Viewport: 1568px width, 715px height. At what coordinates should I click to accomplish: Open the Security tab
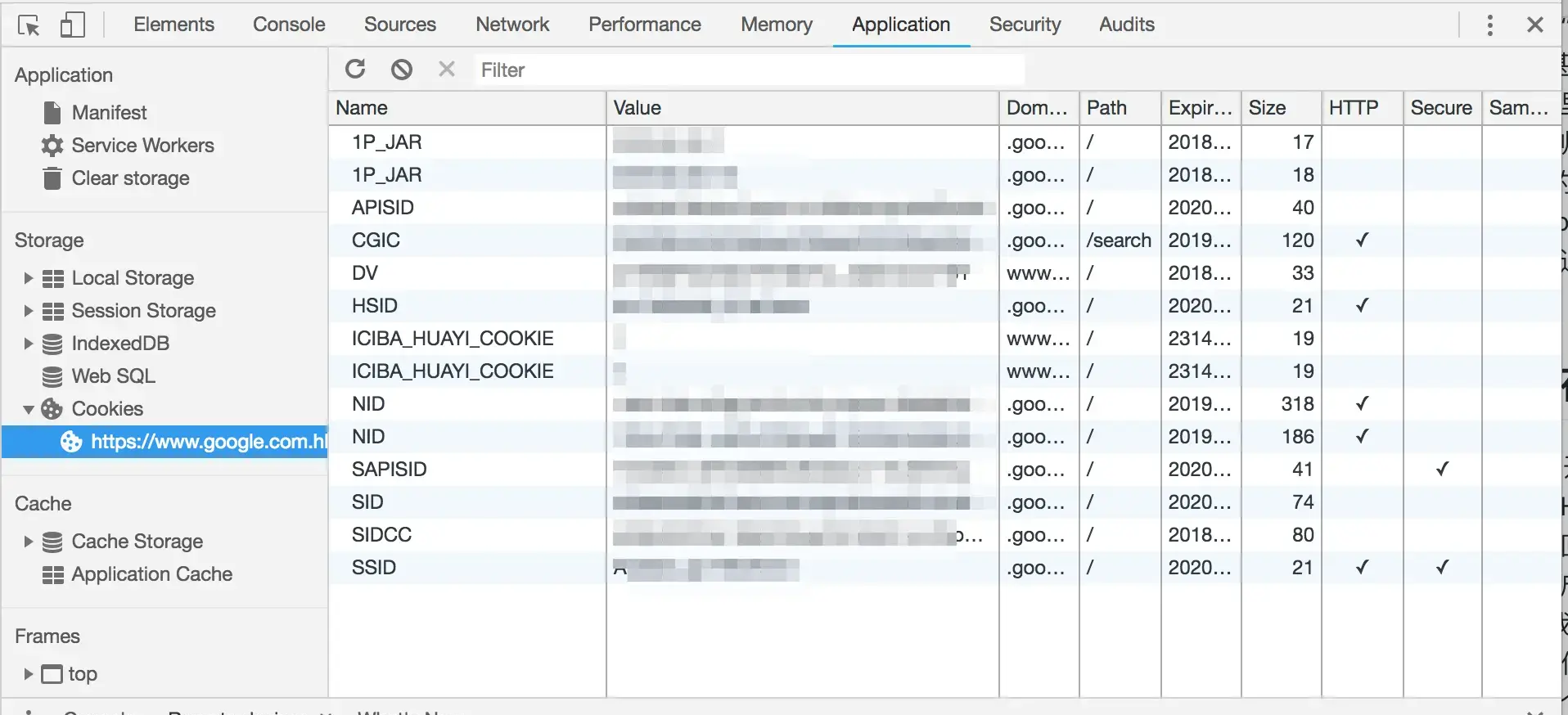pos(1025,25)
